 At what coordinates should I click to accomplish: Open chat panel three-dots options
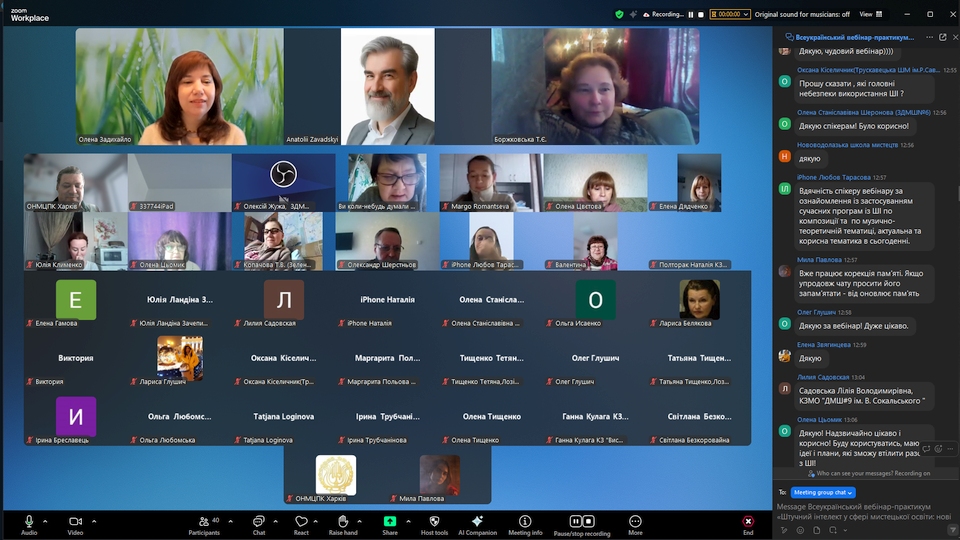pos(929,37)
